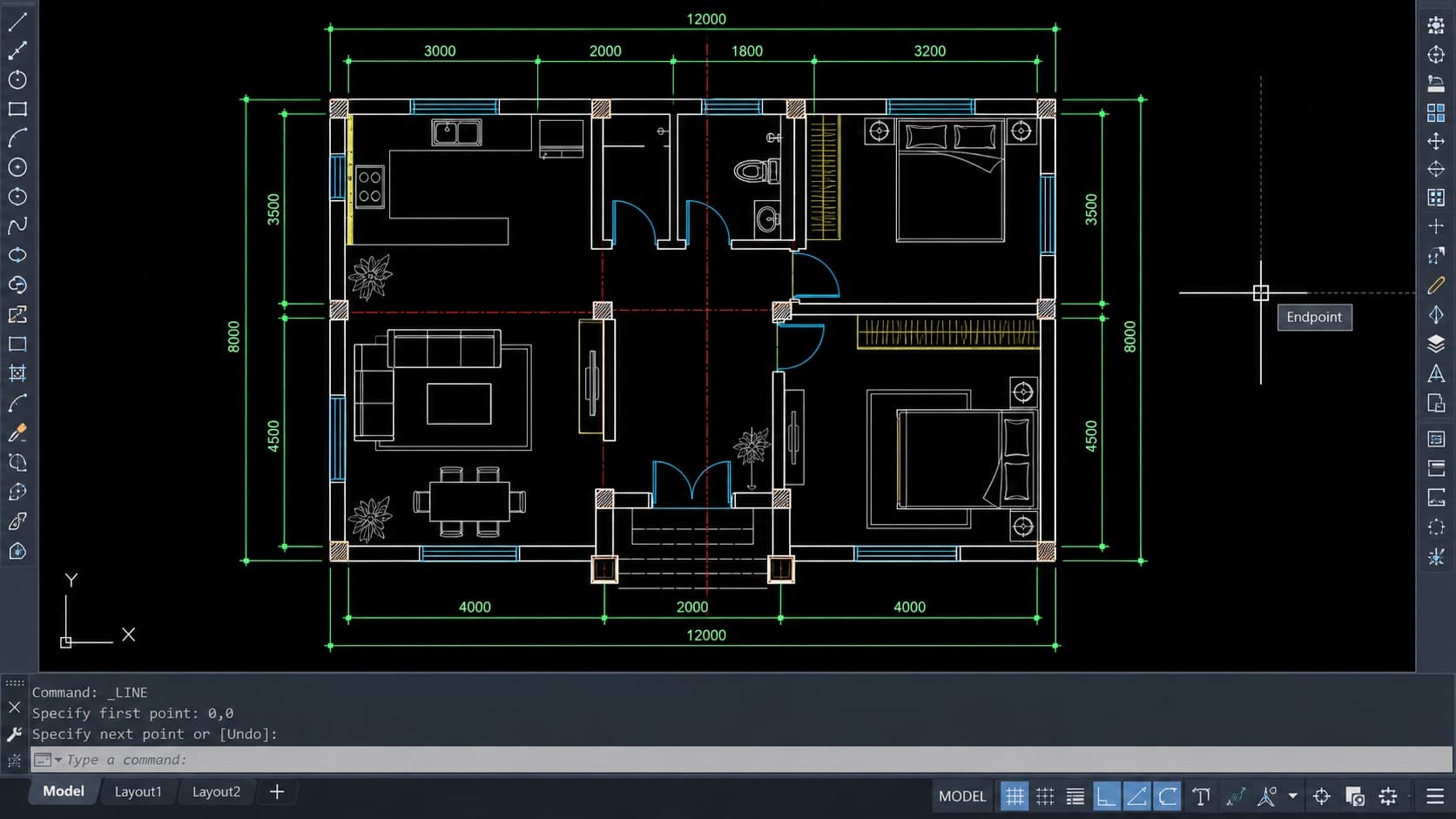
Task: Select the Rectangle draw tool below the circle
Action: (17, 109)
